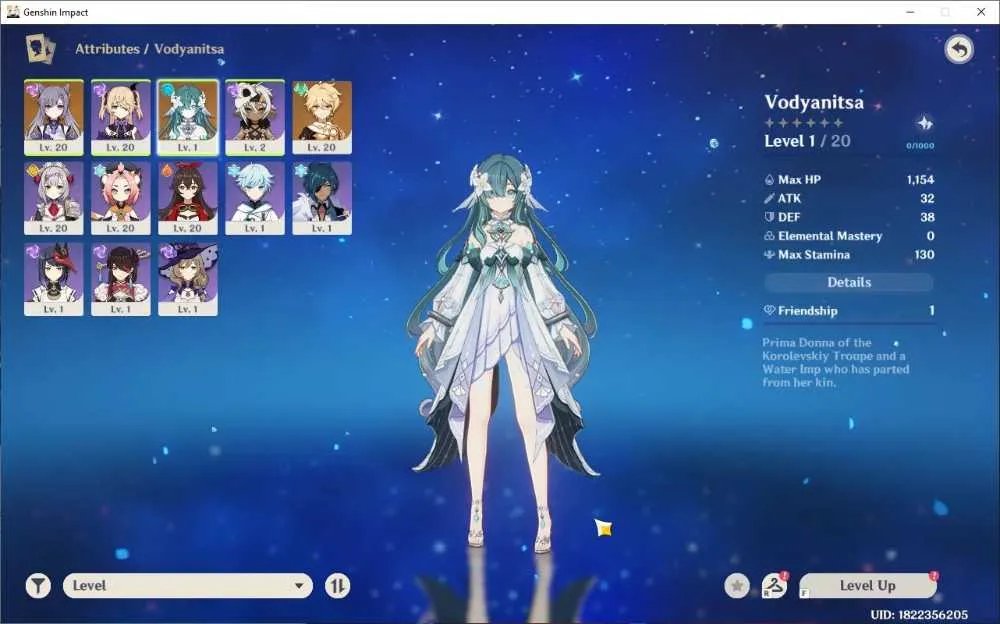Choose Noelle's portrait card
The image size is (1000, 624).
pyautogui.click(x=54, y=198)
